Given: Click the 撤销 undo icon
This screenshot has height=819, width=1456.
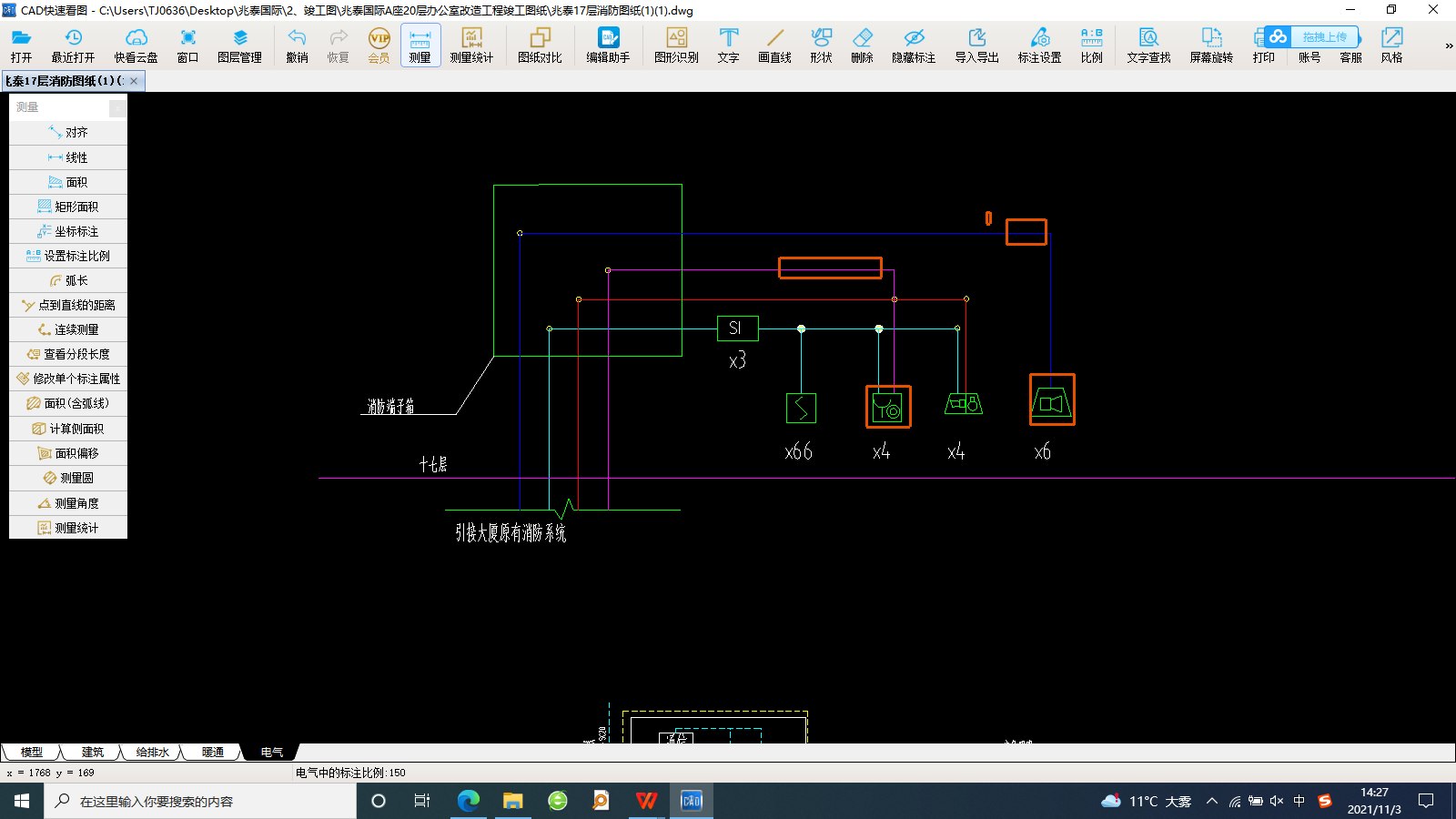Looking at the screenshot, I should tap(297, 45).
